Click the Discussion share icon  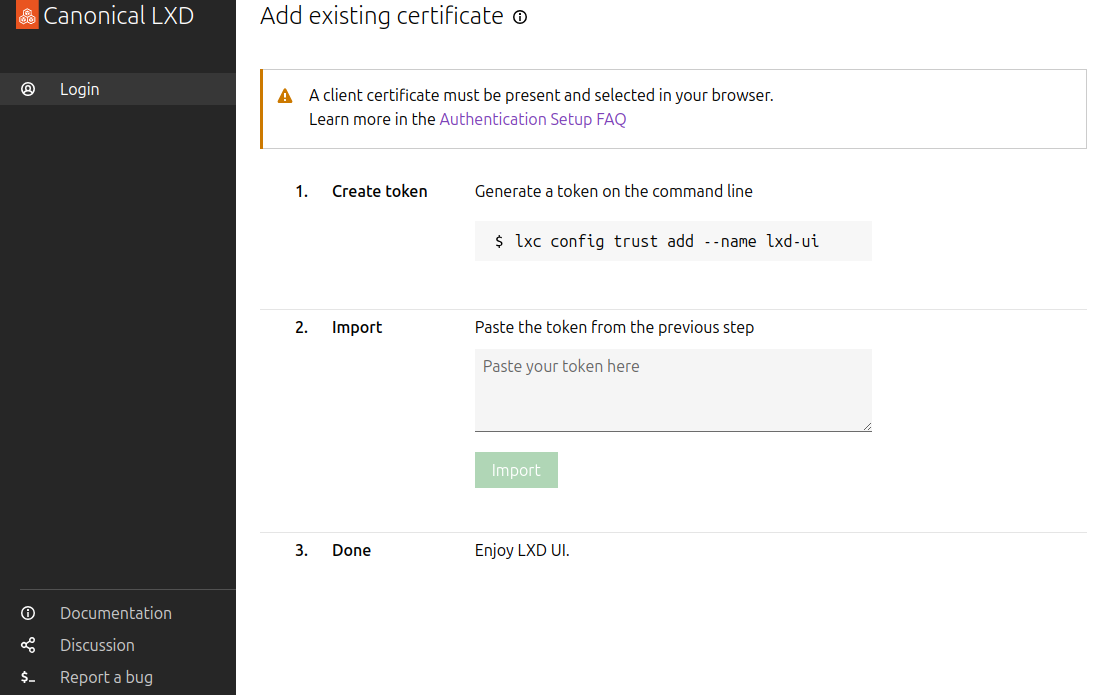pyautogui.click(x=28, y=645)
